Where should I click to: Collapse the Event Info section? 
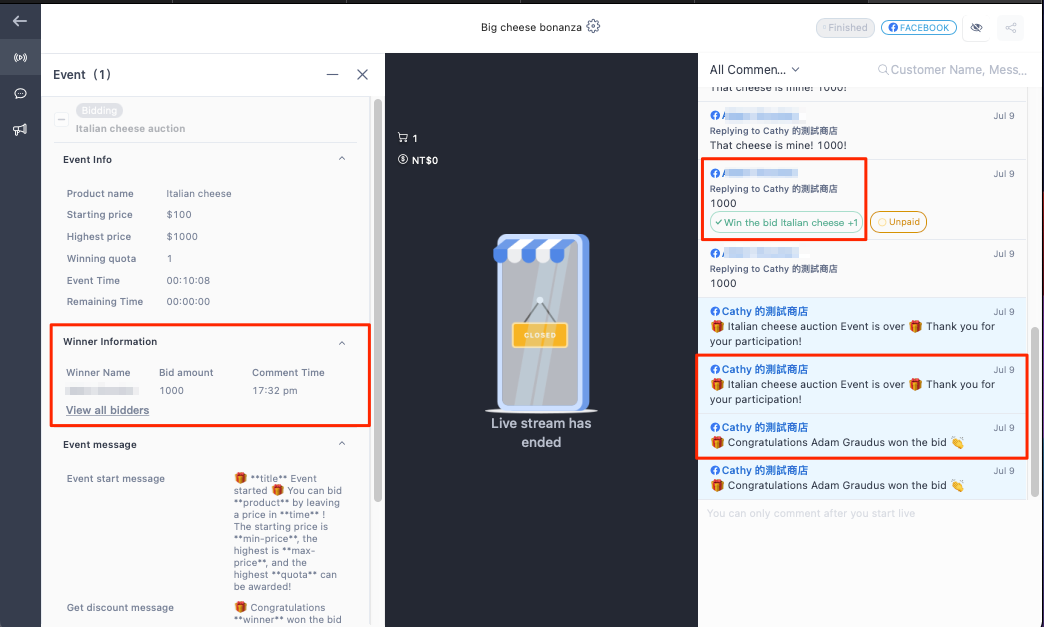coord(342,158)
